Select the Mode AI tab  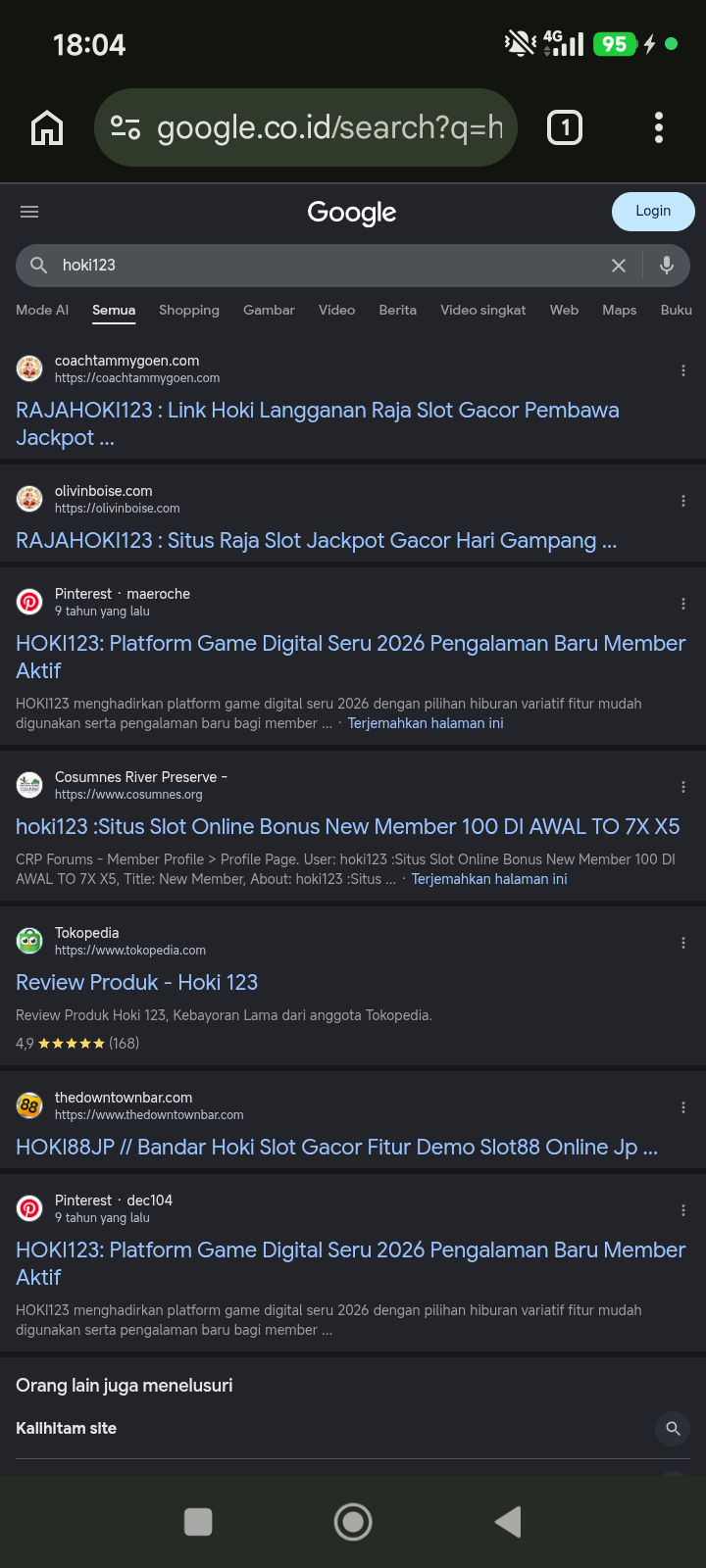pos(42,310)
